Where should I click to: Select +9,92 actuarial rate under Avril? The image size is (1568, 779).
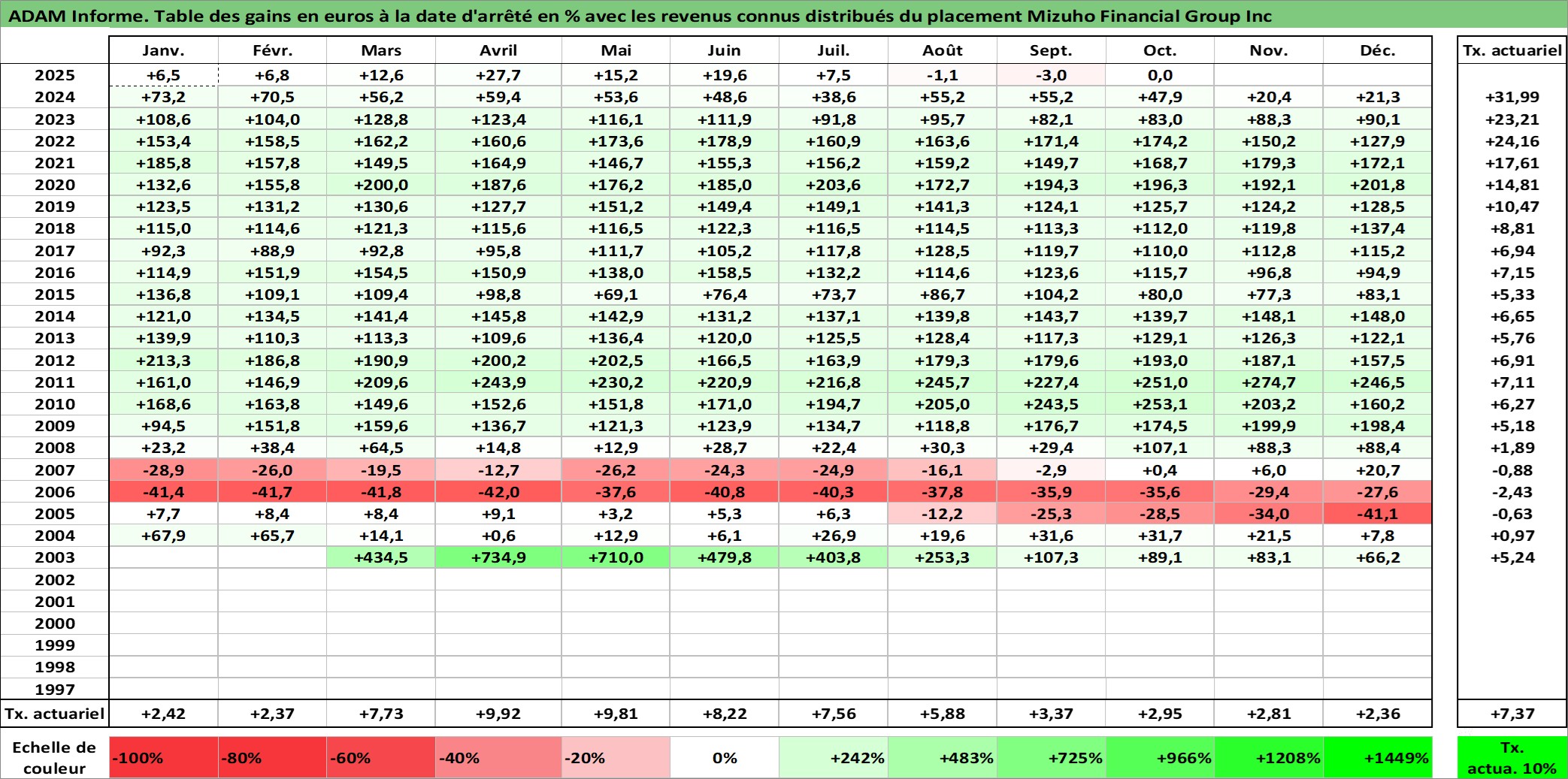click(498, 714)
